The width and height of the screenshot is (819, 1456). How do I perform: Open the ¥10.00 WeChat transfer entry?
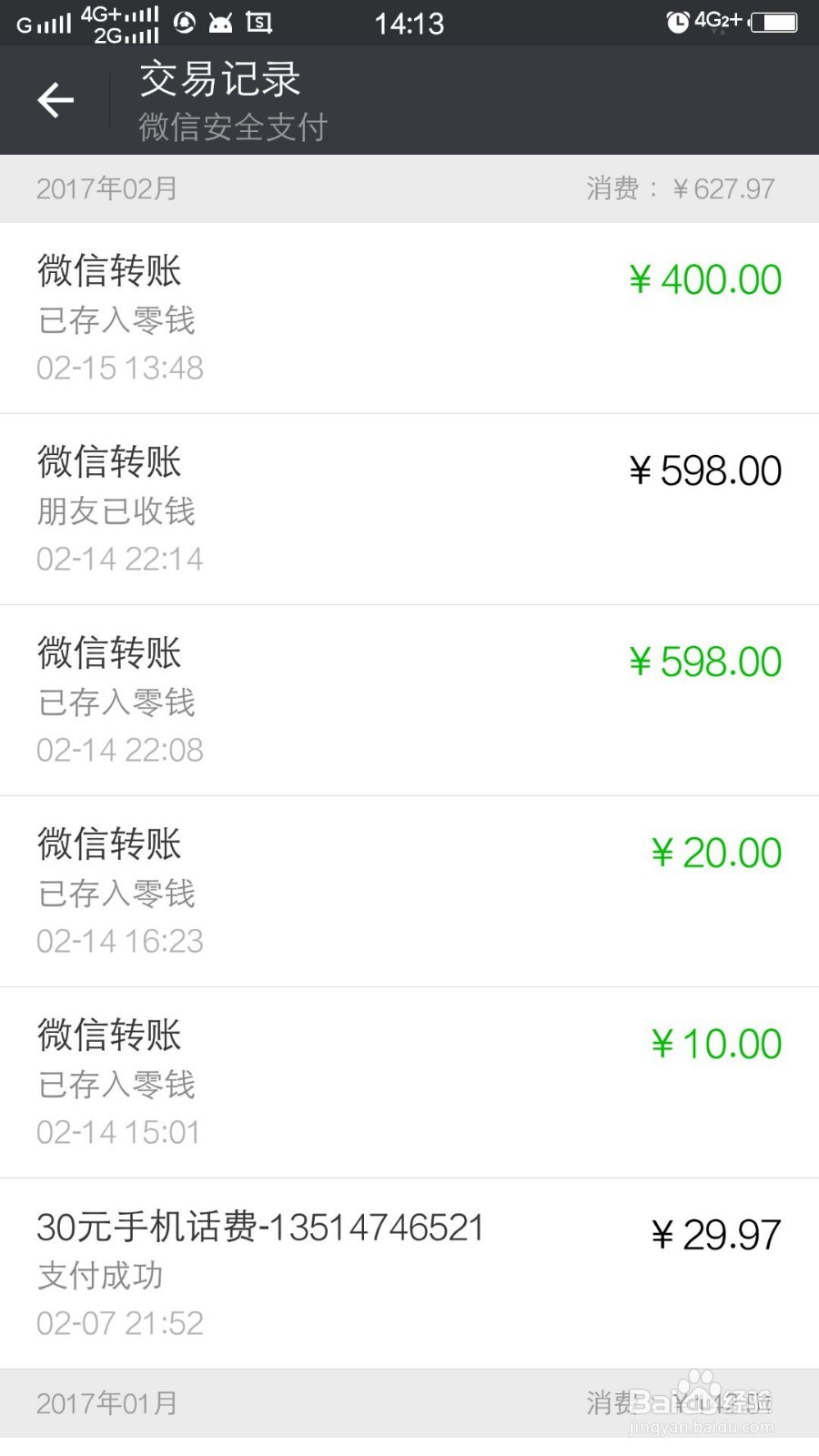[x=409, y=1083]
